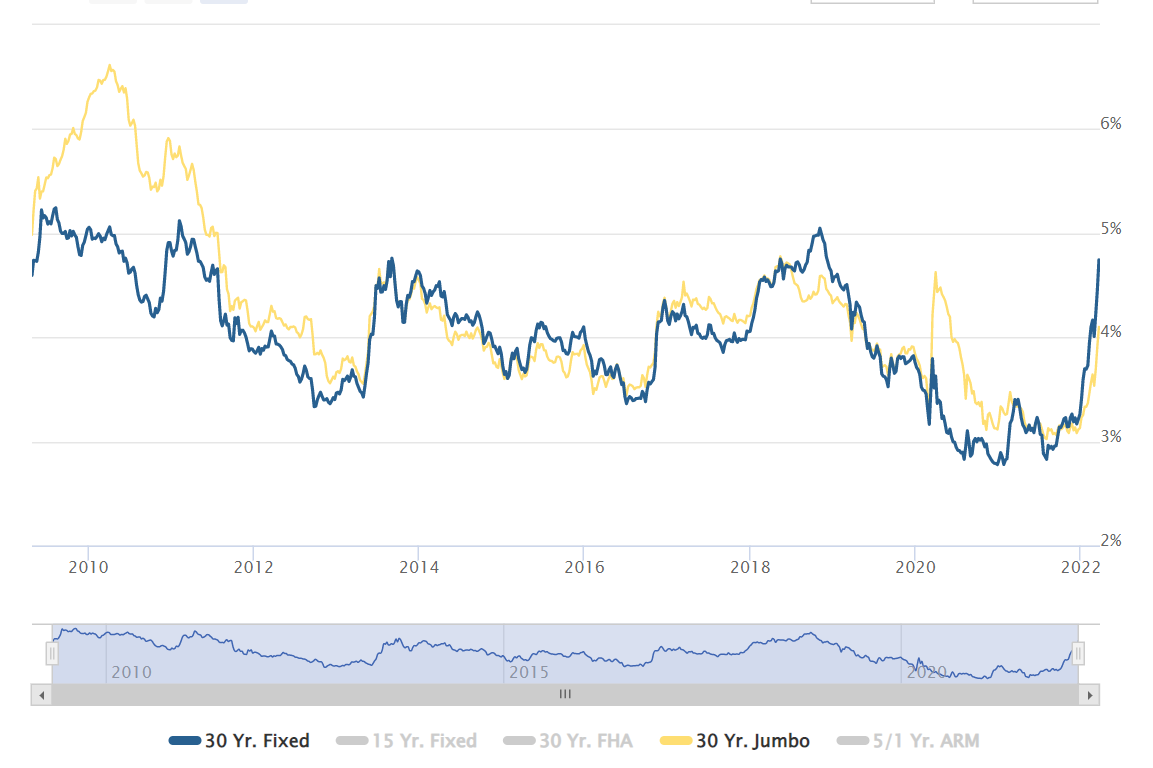
Task: Click the left arrow of the bottom scrollbar
Action: [40, 693]
